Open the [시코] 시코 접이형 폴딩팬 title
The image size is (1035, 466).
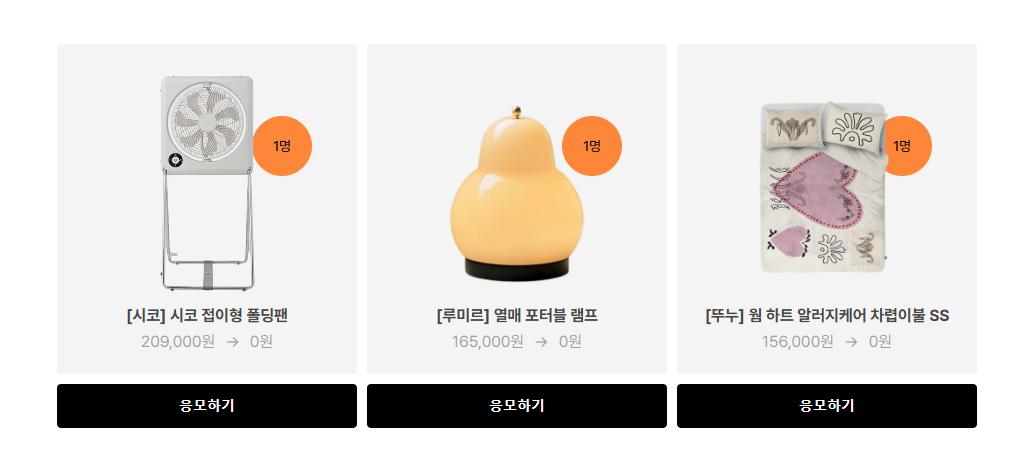[x=207, y=316]
